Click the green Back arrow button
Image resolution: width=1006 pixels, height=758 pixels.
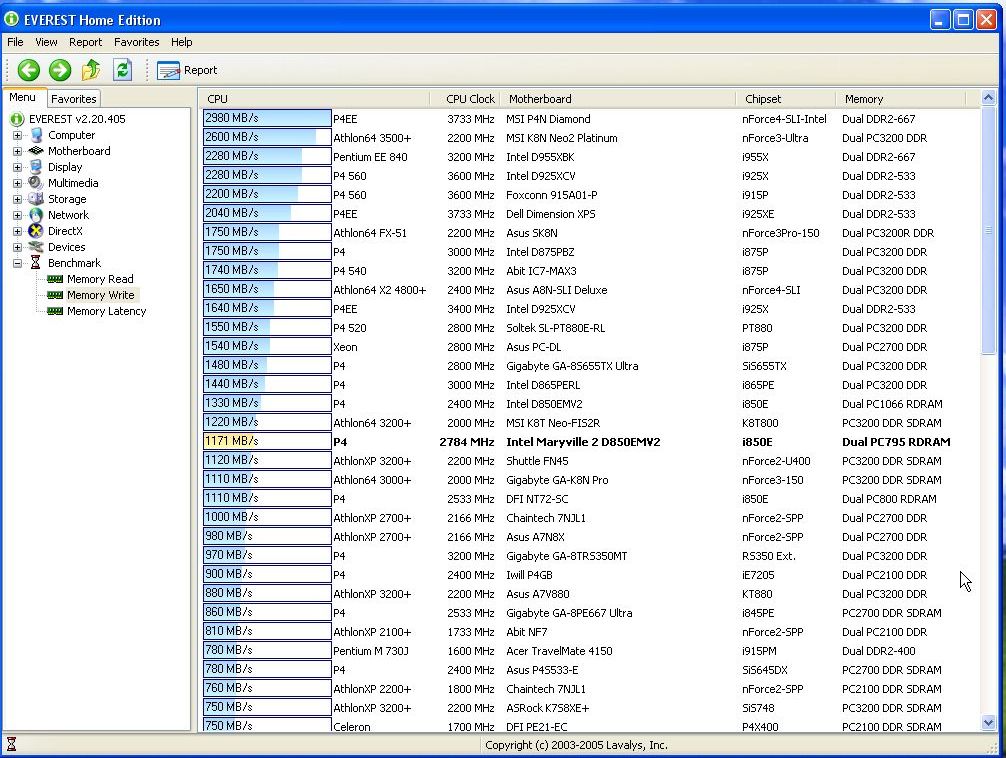pos(28,70)
